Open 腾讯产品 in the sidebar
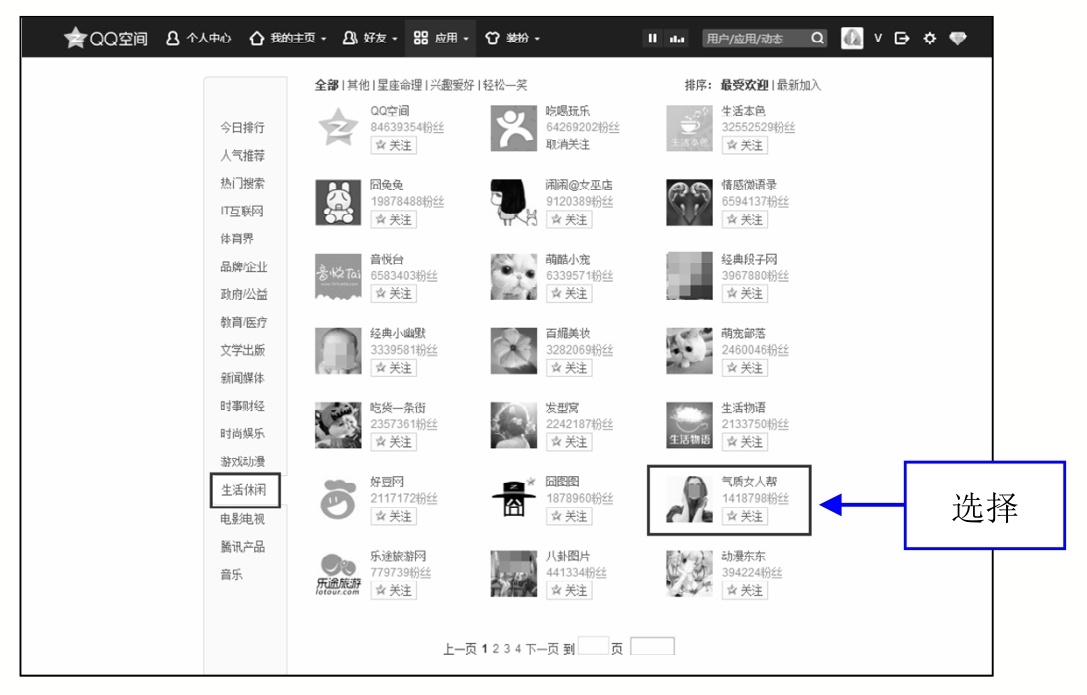 click(243, 547)
